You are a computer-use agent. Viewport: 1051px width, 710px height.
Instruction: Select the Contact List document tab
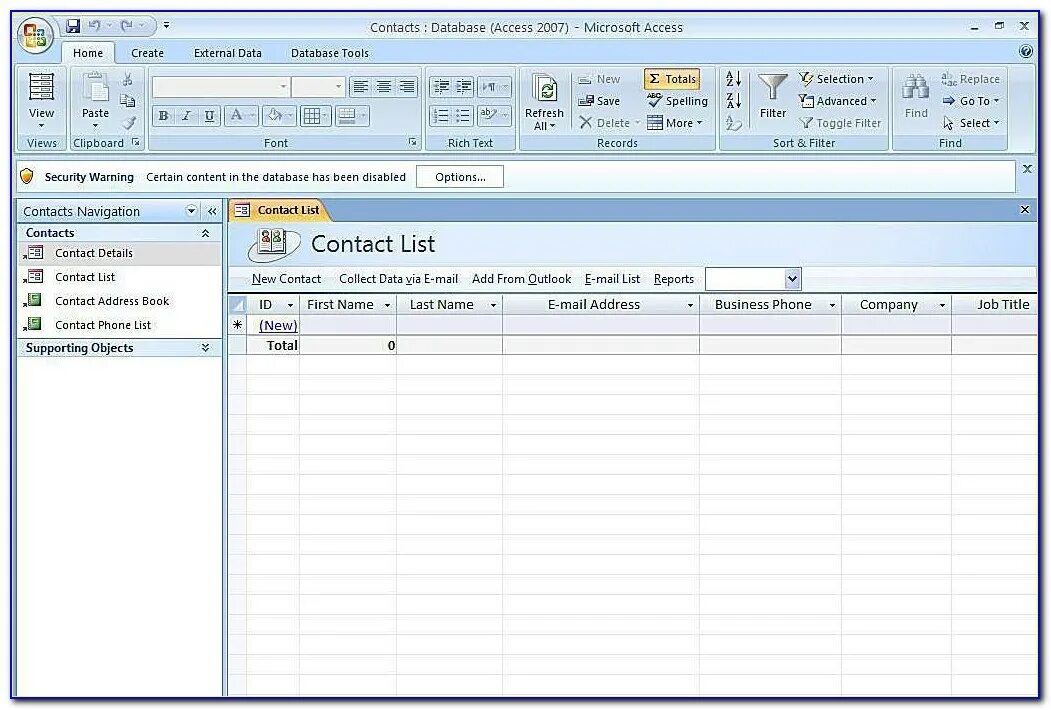[278, 211]
